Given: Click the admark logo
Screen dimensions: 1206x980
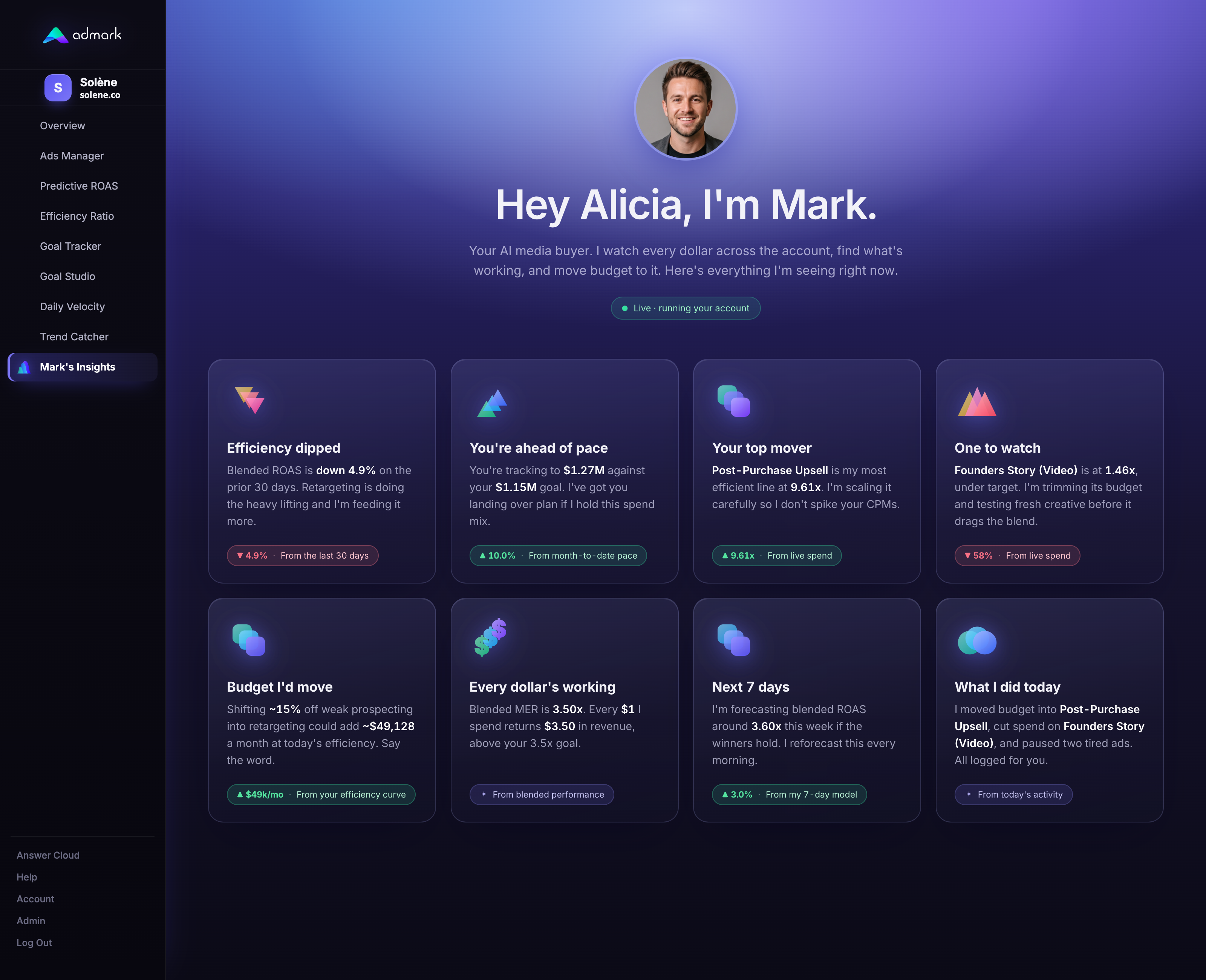Looking at the screenshot, I should tap(83, 35).
